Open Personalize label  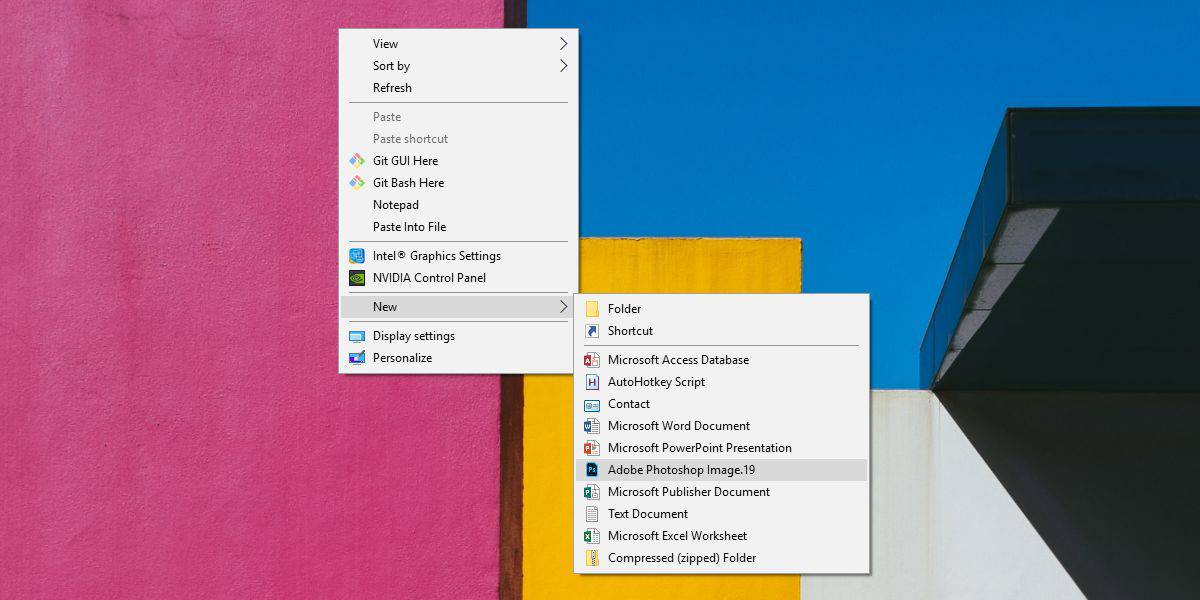pos(402,358)
